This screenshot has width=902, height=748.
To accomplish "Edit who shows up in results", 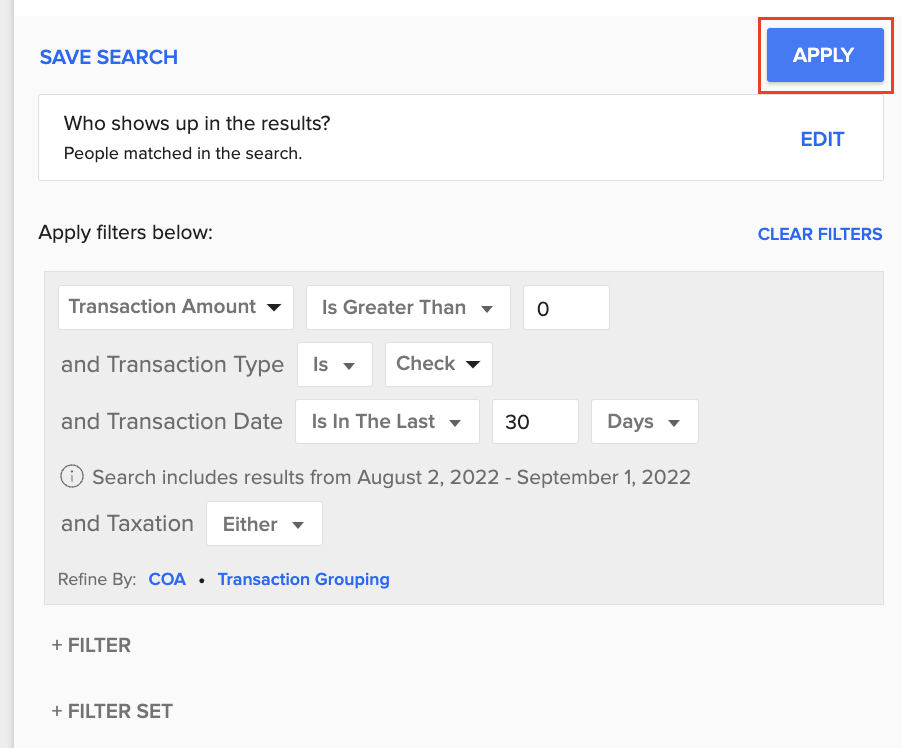I will pos(822,139).
